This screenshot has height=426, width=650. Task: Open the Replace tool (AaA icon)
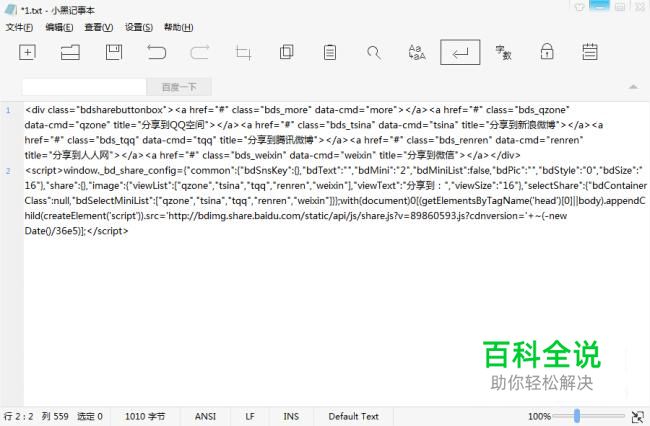[x=417, y=52]
